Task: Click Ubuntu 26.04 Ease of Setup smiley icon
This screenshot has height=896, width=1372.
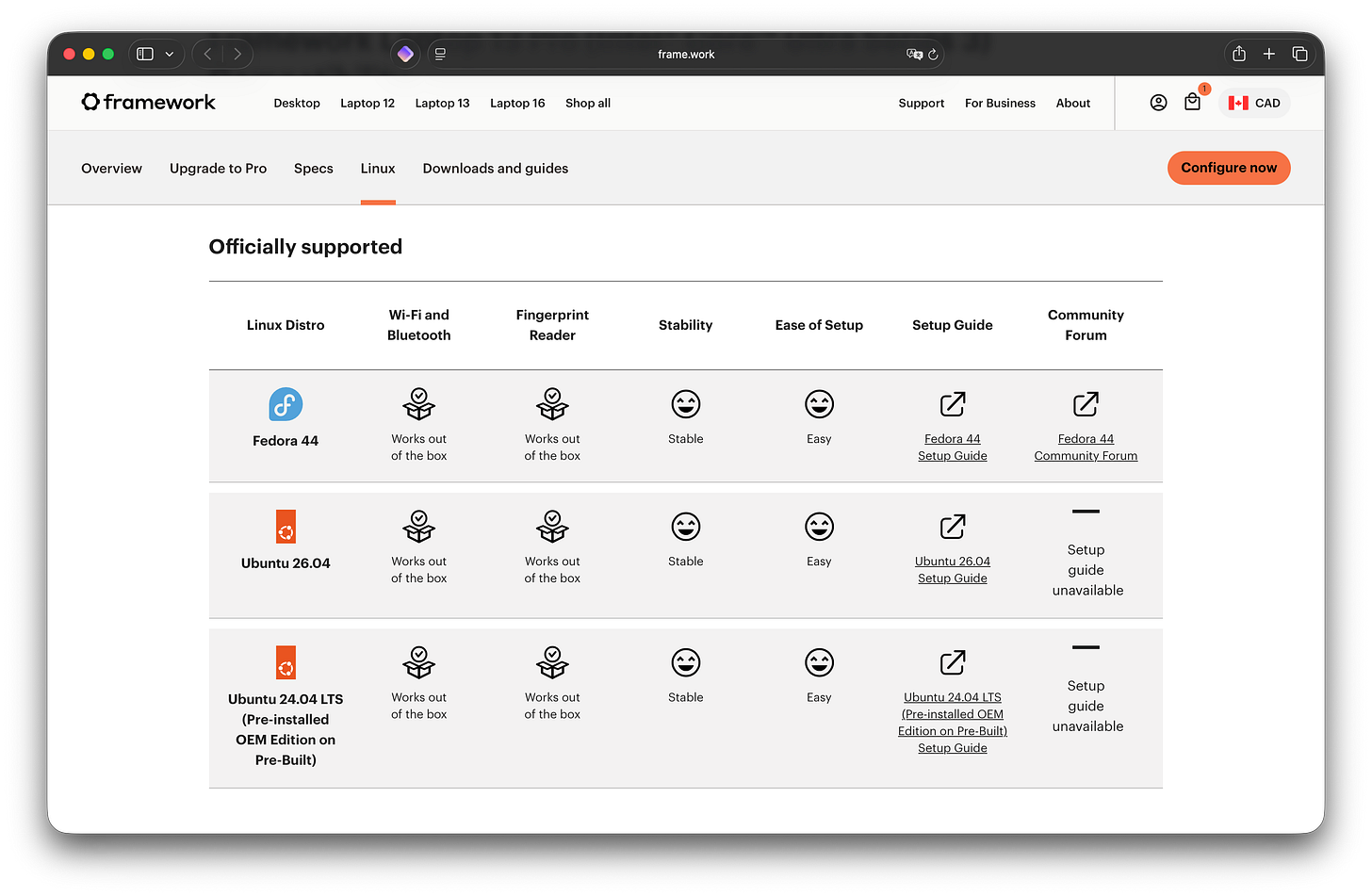Action: point(819,527)
